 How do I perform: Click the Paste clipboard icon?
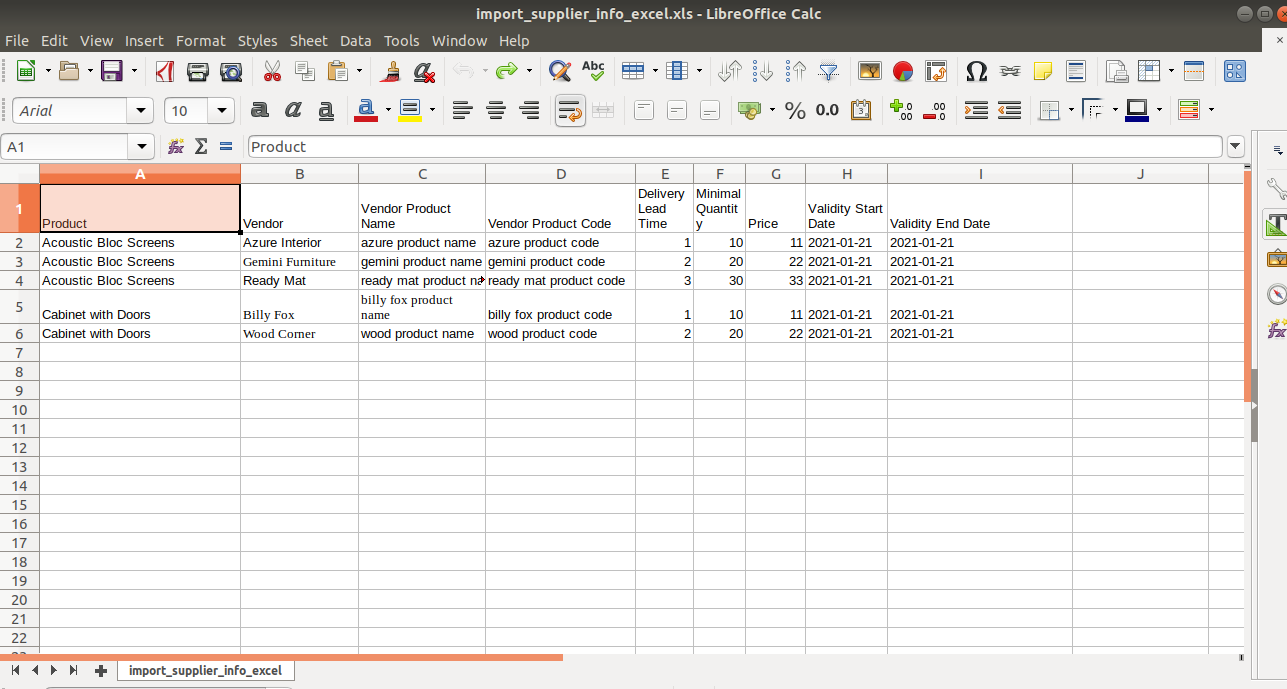338,71
